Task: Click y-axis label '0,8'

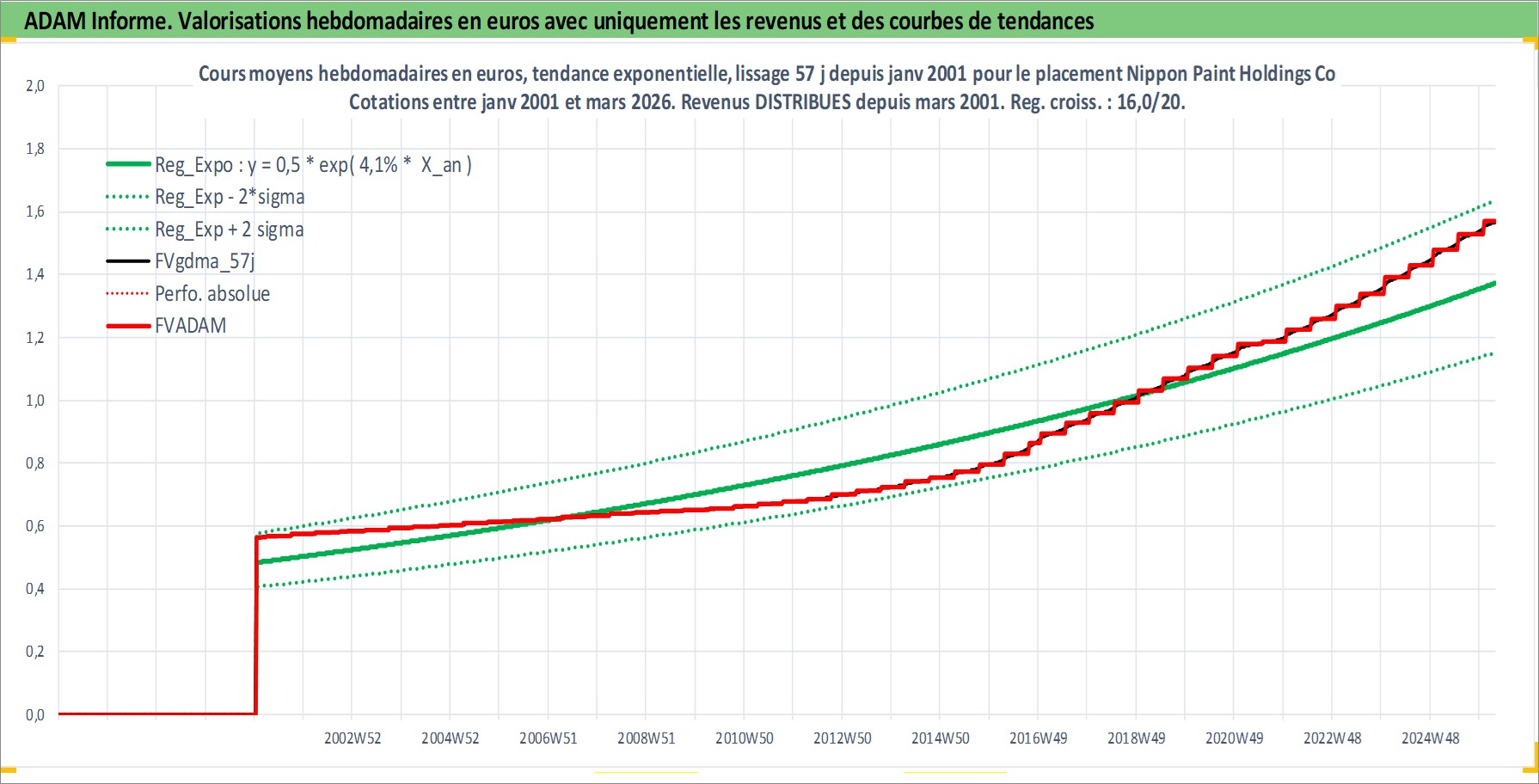Action: (35, 463)
